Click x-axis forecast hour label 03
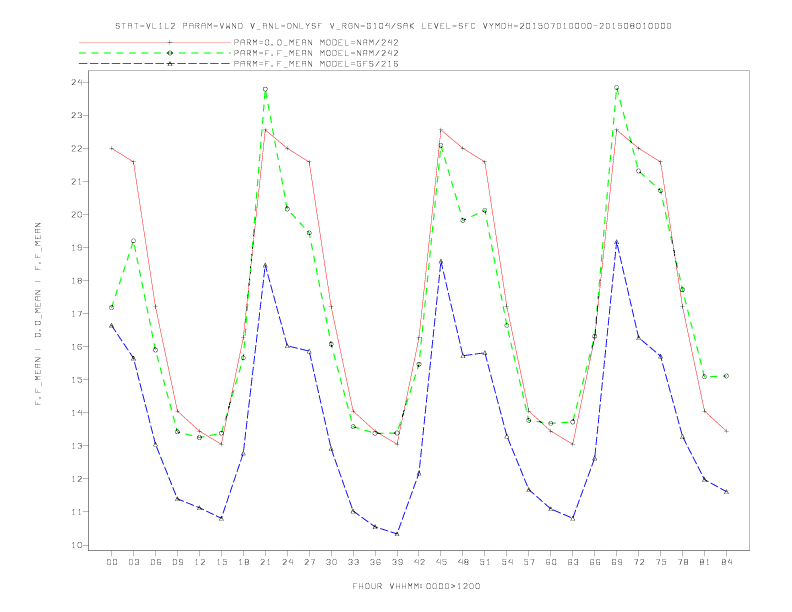The height and width of the screenshot is (612, 792). tap(133, 562)
